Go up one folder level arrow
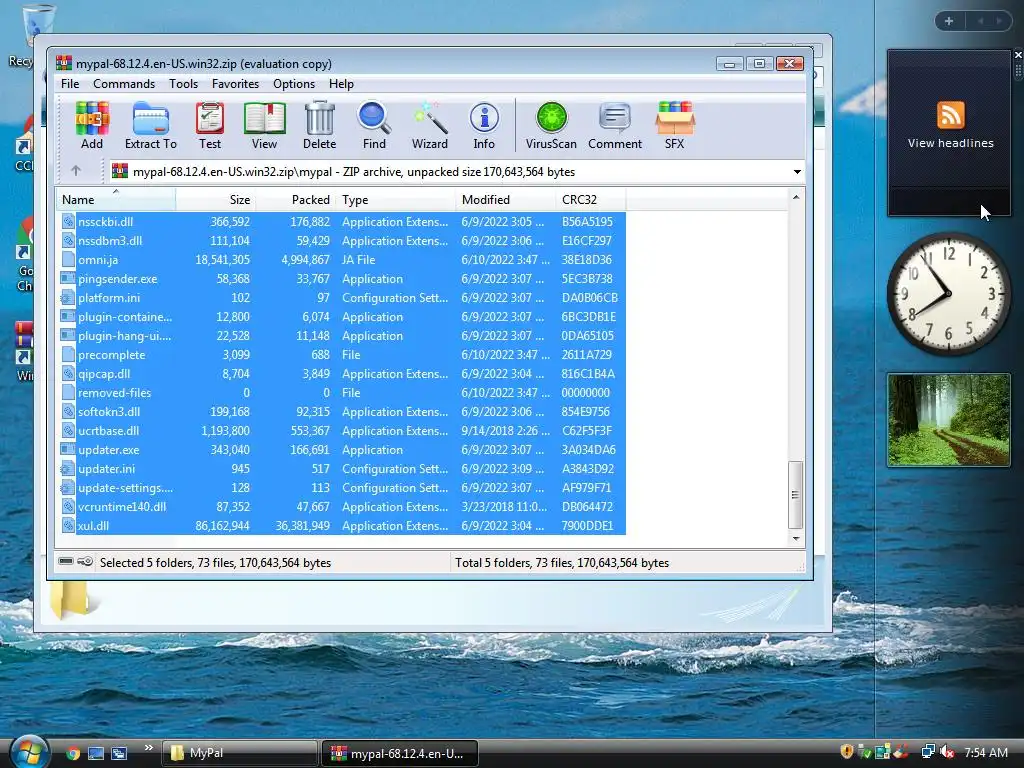This screenshot has height=768, width=1024. [76, 171]
